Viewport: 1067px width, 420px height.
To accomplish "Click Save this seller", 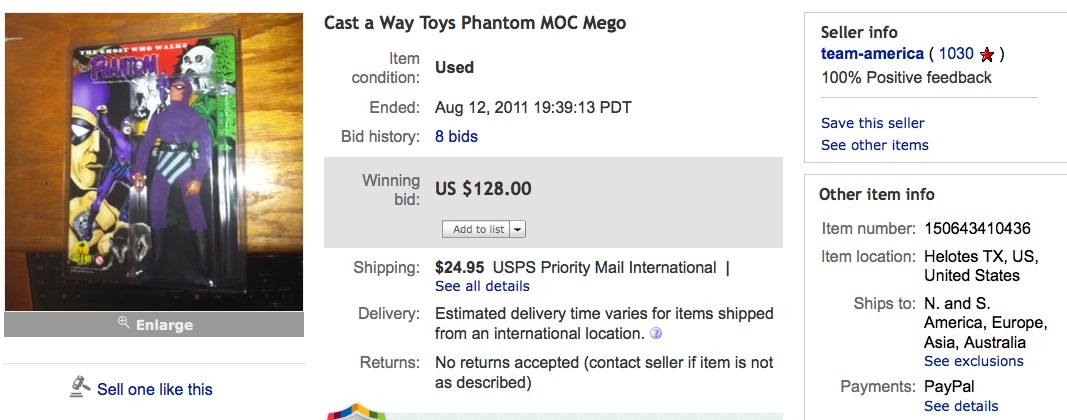I will pyautogui.click(x=872, y=123).
